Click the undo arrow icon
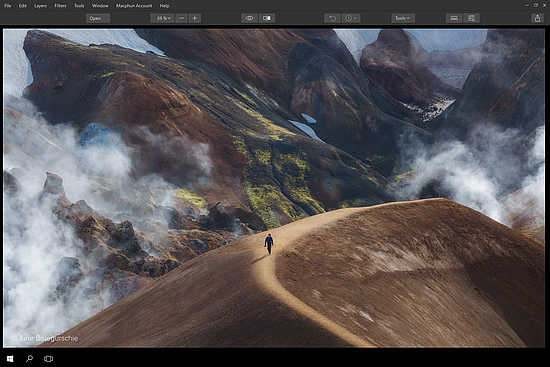Image resolution: width=550 pixels, height=367 pixels. (332, 18)
